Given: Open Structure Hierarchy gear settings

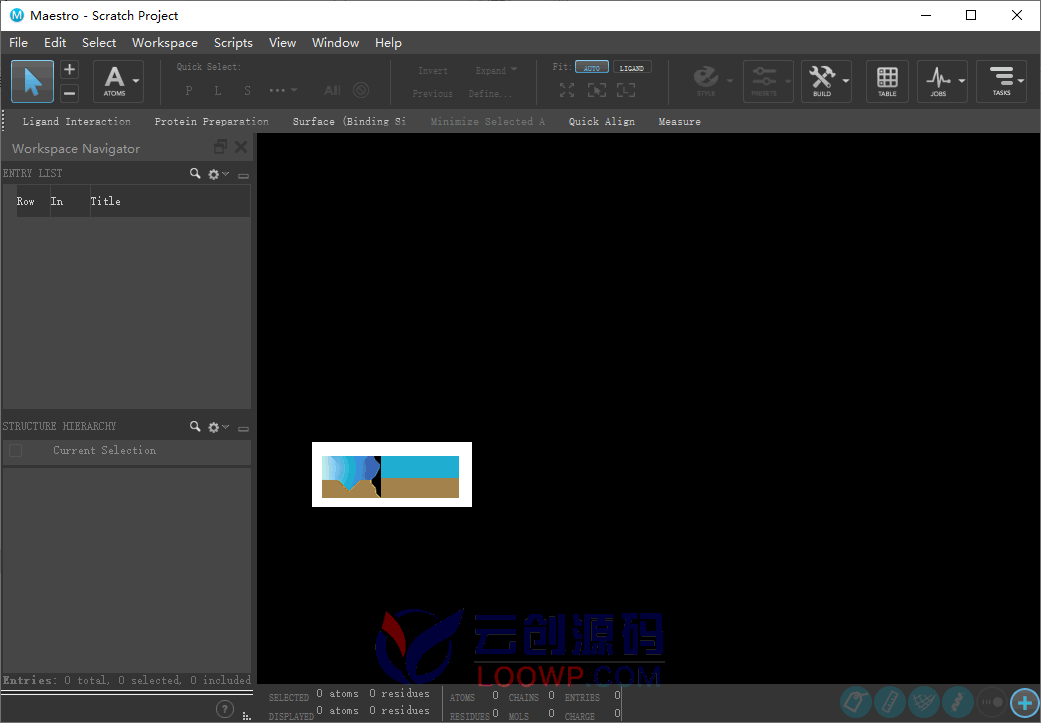Looking at the screenshot, I should [x=218, y=427].
